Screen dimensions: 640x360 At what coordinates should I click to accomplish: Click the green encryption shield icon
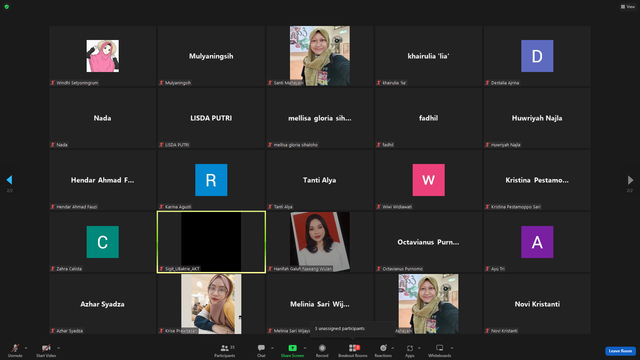coord(7,7)
